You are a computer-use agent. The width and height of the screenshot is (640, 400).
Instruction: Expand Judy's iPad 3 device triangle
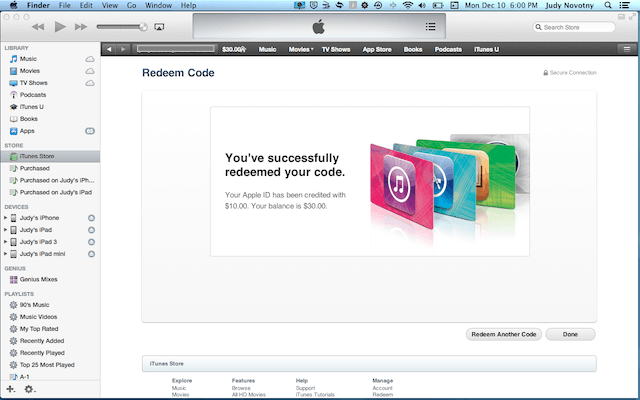point(5,242)
